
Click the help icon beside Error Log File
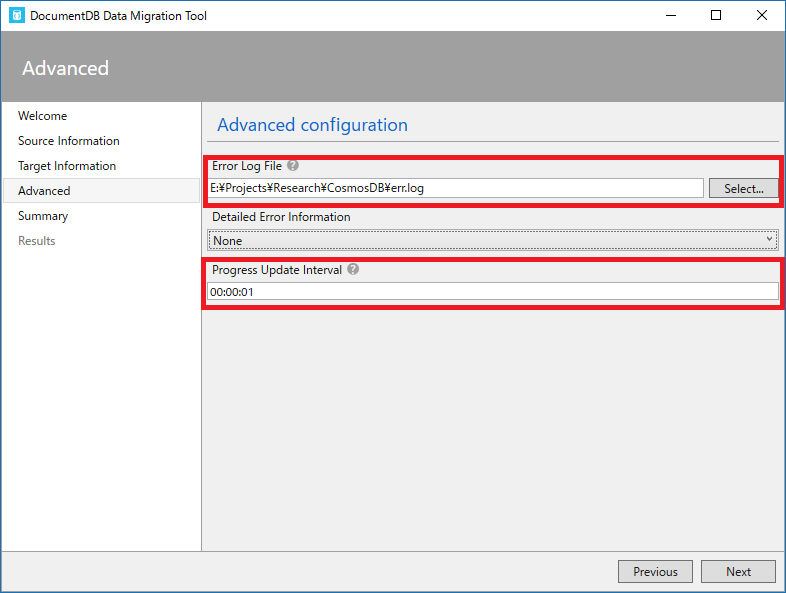pos(293,165)
